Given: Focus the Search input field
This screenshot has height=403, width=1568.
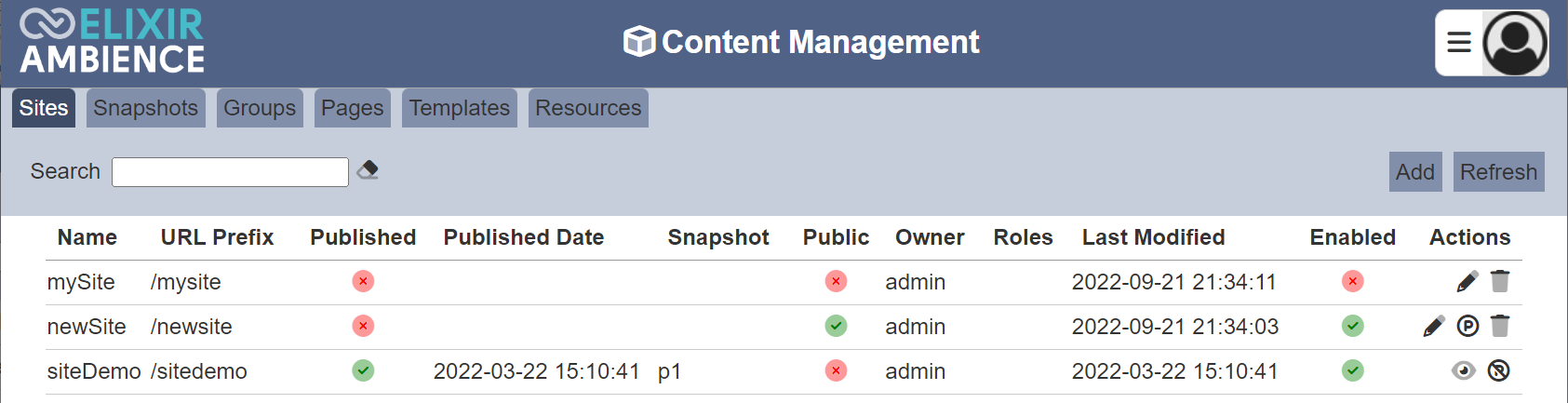Looking at the screenshot, I should pos(230,172).
